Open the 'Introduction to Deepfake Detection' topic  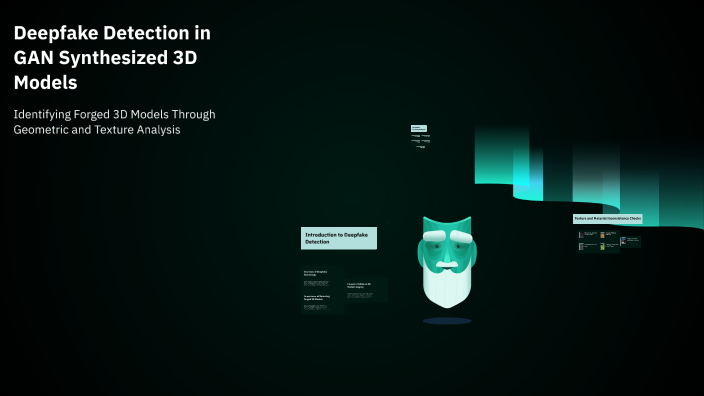click(x=339, y=238)
